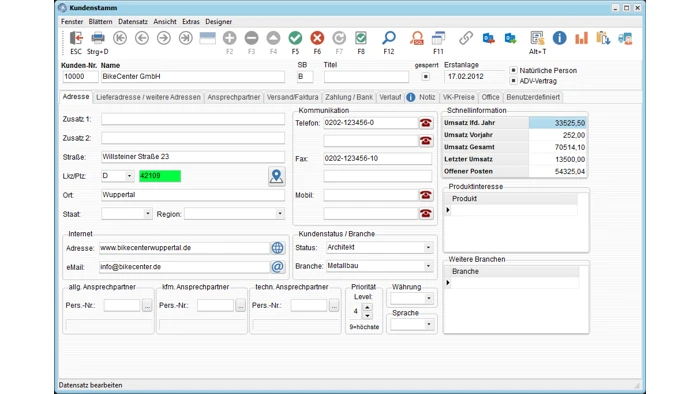Toggle the ADV-Vertrag checkbox
This screenshot has height=394, width=700.
pos(513,81)
